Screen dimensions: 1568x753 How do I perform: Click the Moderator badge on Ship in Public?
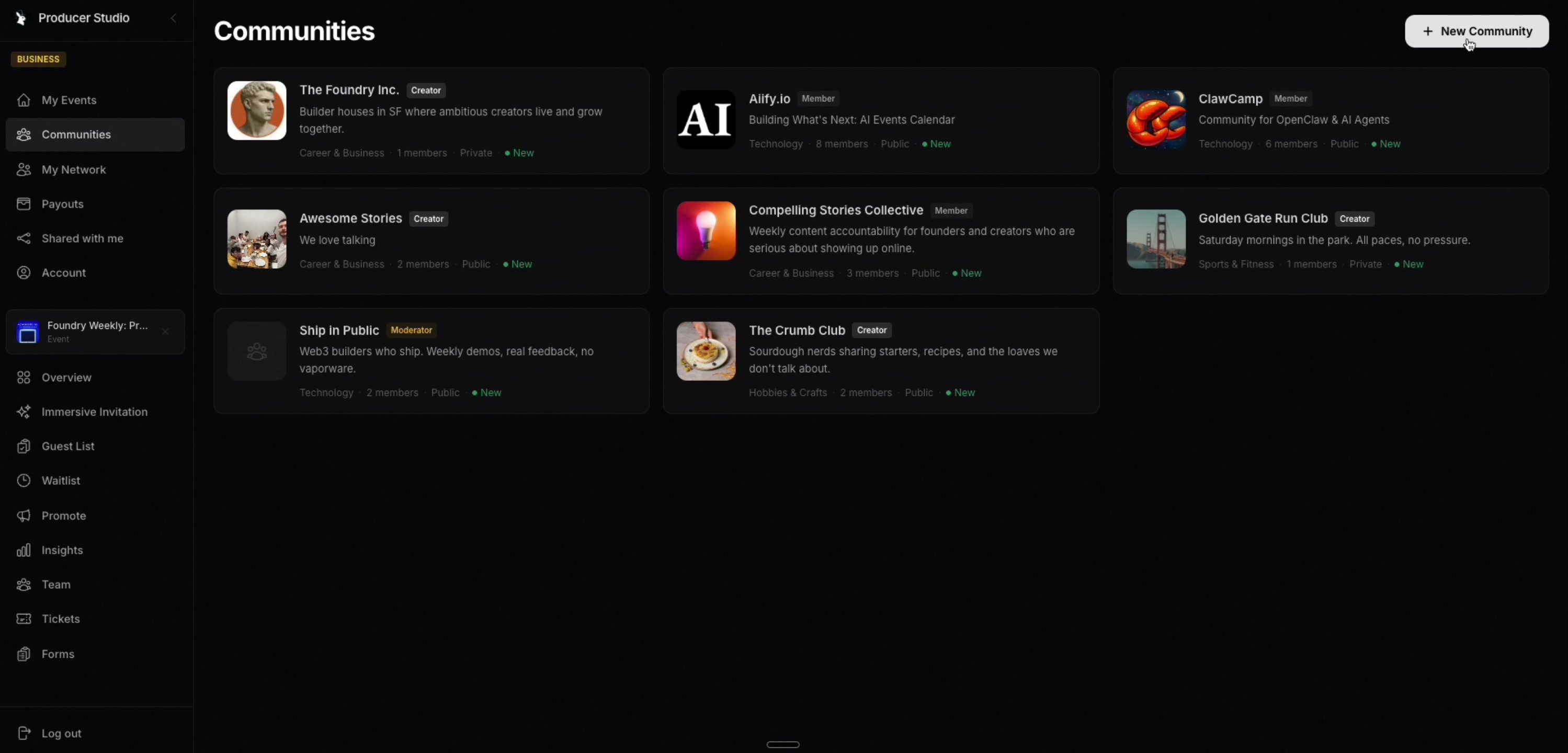[x=412, y=330]
